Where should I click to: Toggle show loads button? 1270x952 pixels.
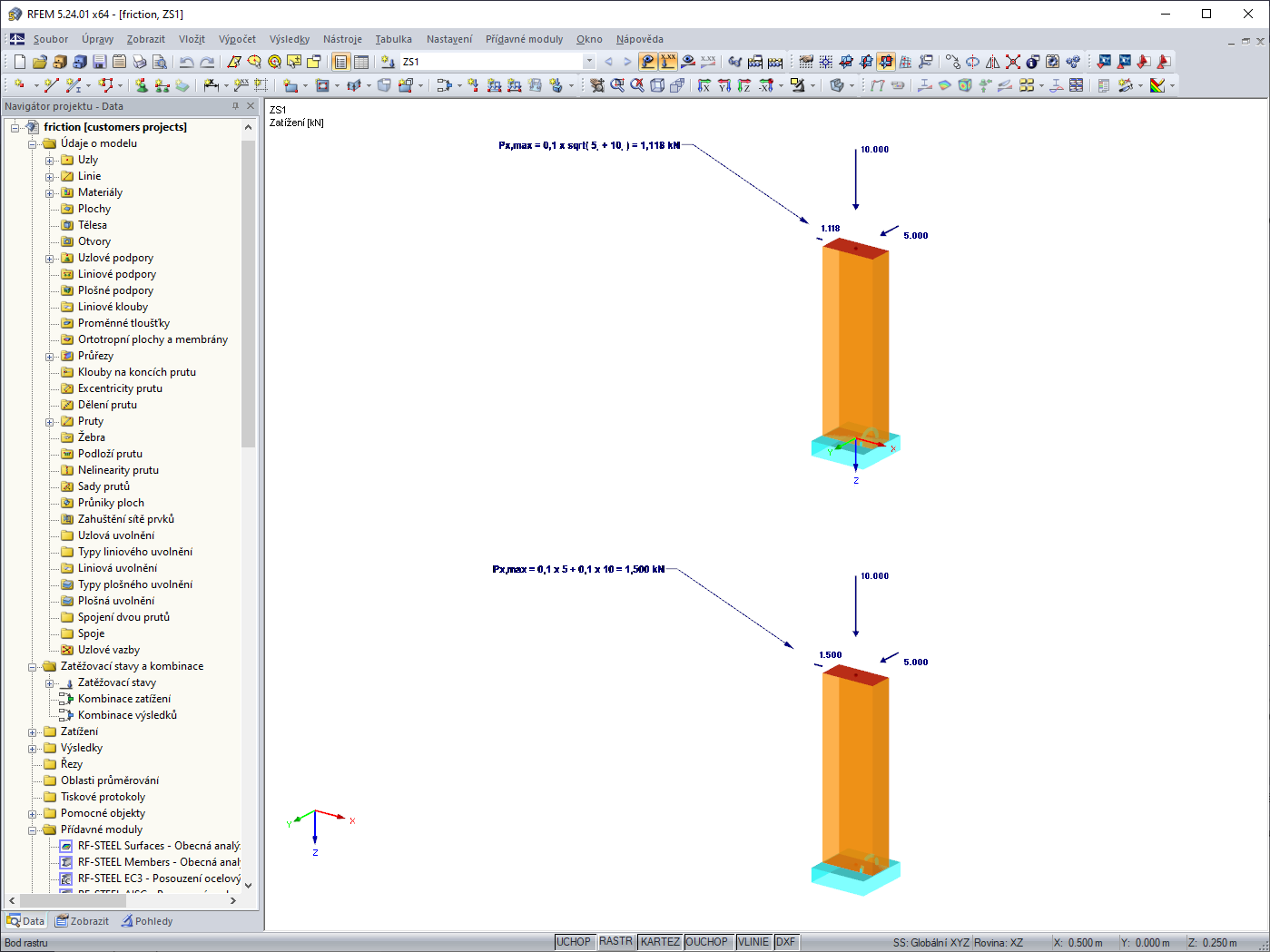[x=648, y=62]
